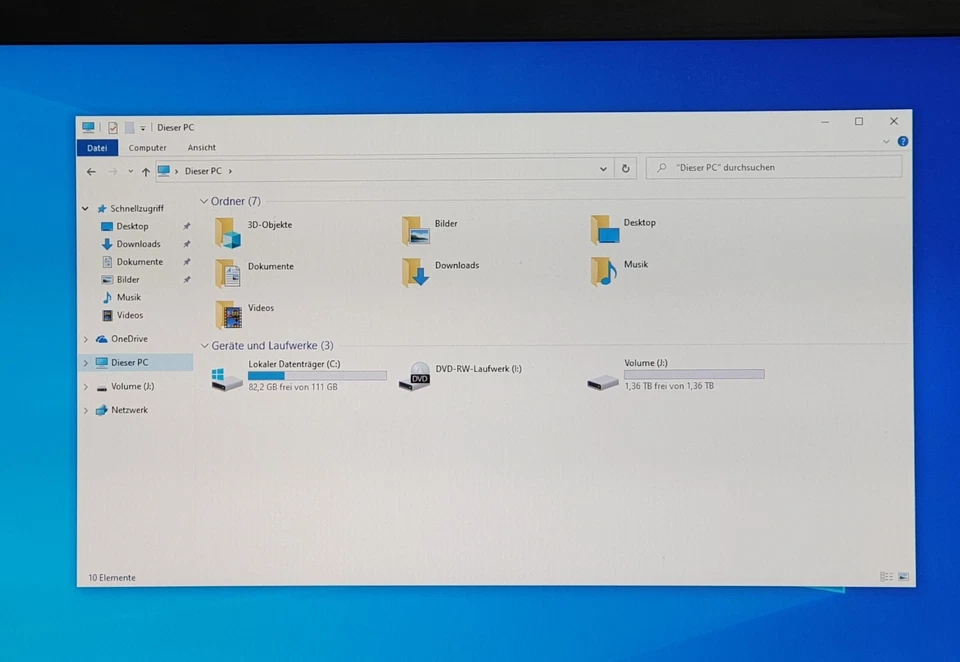Open the Datei menu tab

97,148
